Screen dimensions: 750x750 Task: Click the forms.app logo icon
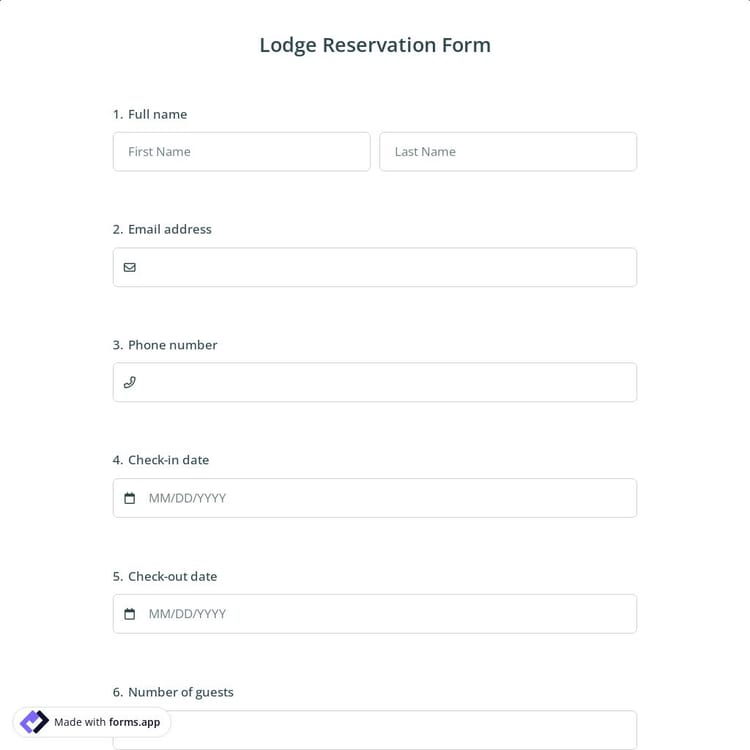click(x=34, y=722)
